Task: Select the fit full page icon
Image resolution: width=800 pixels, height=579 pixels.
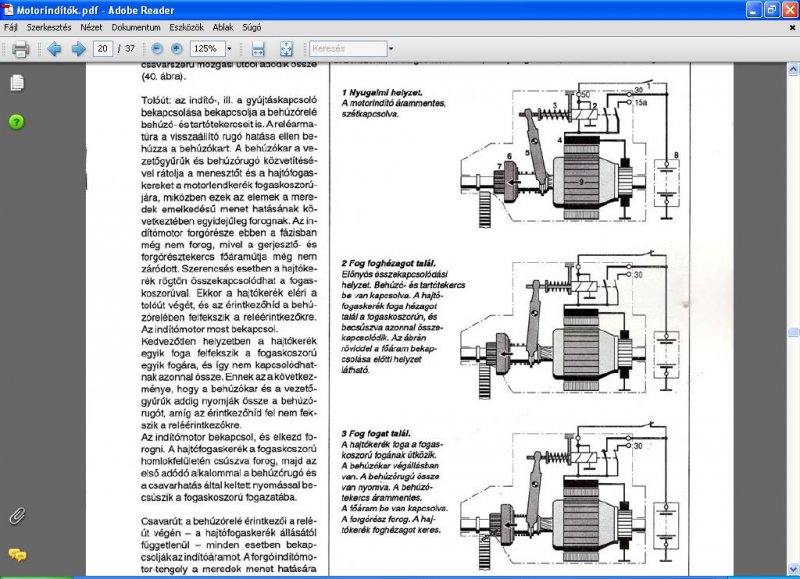Action: (286, 49)
